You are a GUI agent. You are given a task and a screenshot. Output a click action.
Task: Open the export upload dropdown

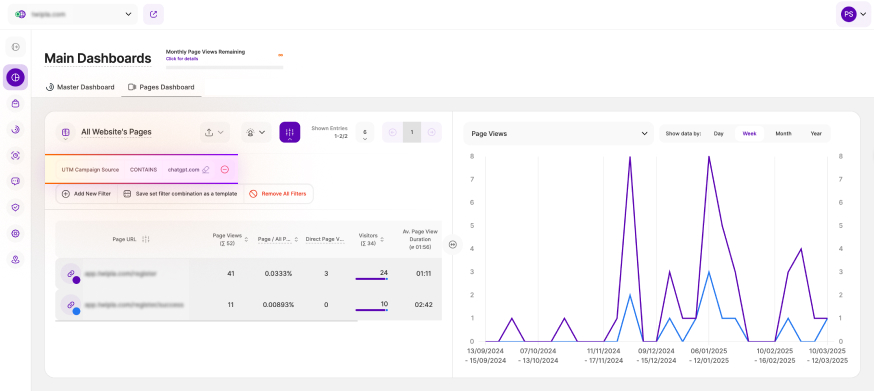tap(215, 132)
